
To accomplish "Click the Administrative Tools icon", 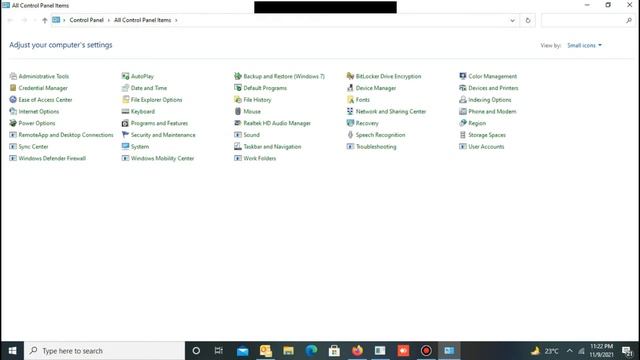I will tap(13, 76).
